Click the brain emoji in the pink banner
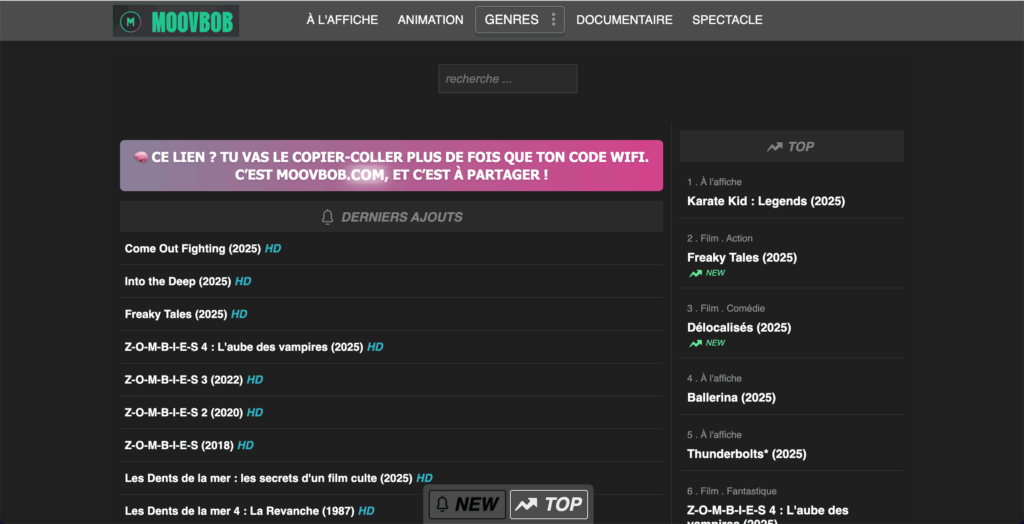This screenshot has height=524, width=1024. click(140, 157)
